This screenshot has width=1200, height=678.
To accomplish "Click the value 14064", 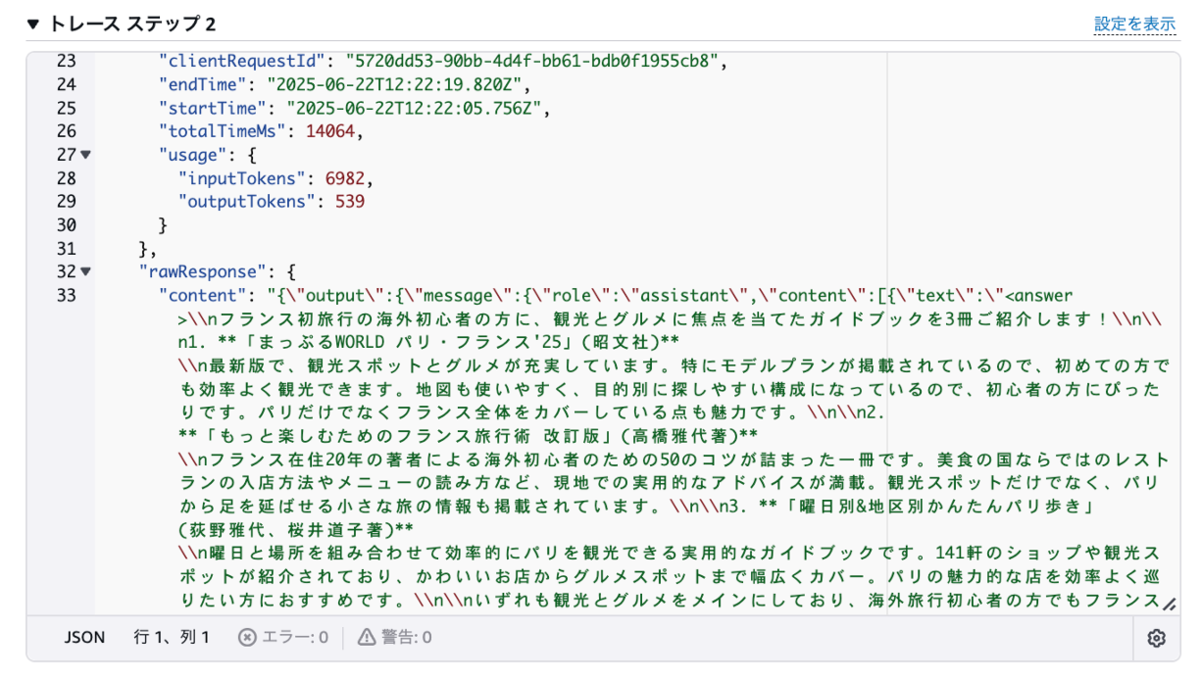I will pos(330,131).
